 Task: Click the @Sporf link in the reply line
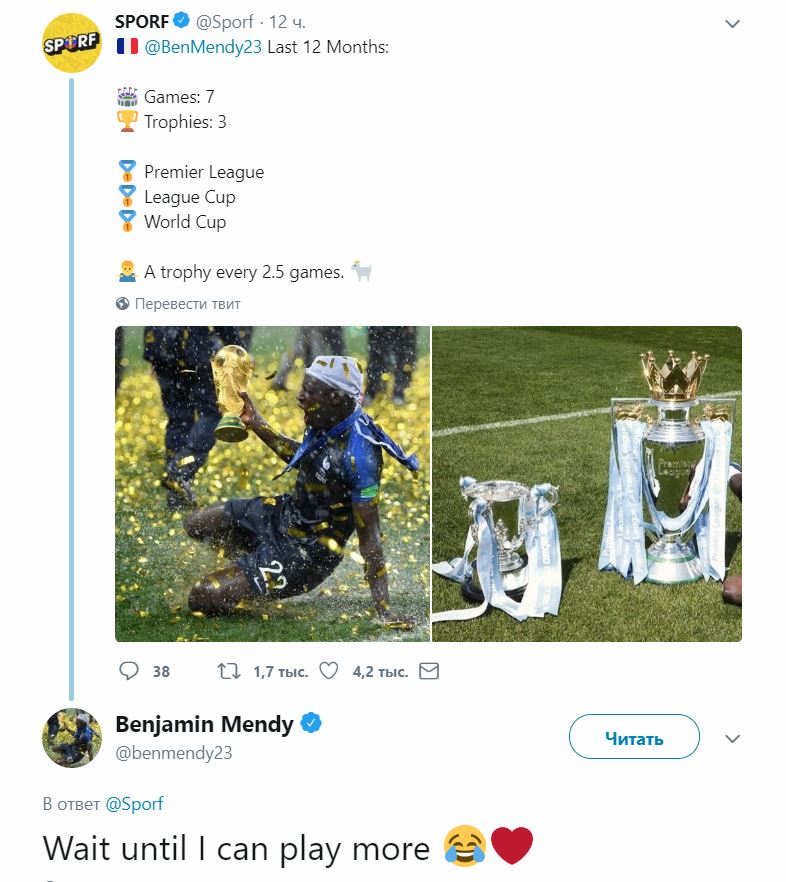click(134, 803)
